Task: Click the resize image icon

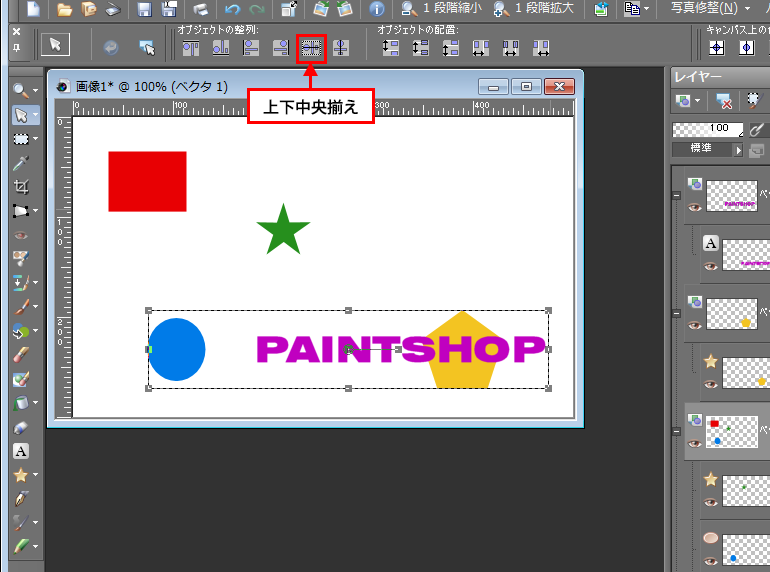Action: click(x=289, y=9)
